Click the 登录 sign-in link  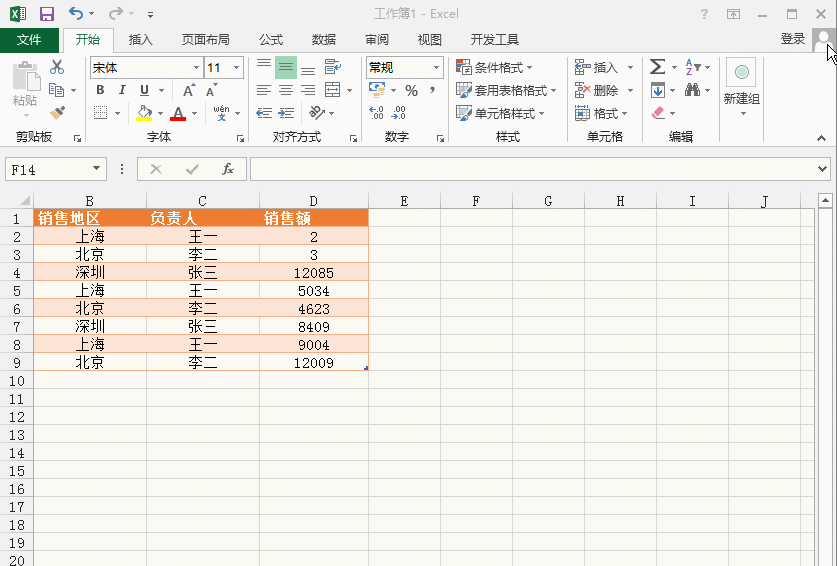[792, 39]
